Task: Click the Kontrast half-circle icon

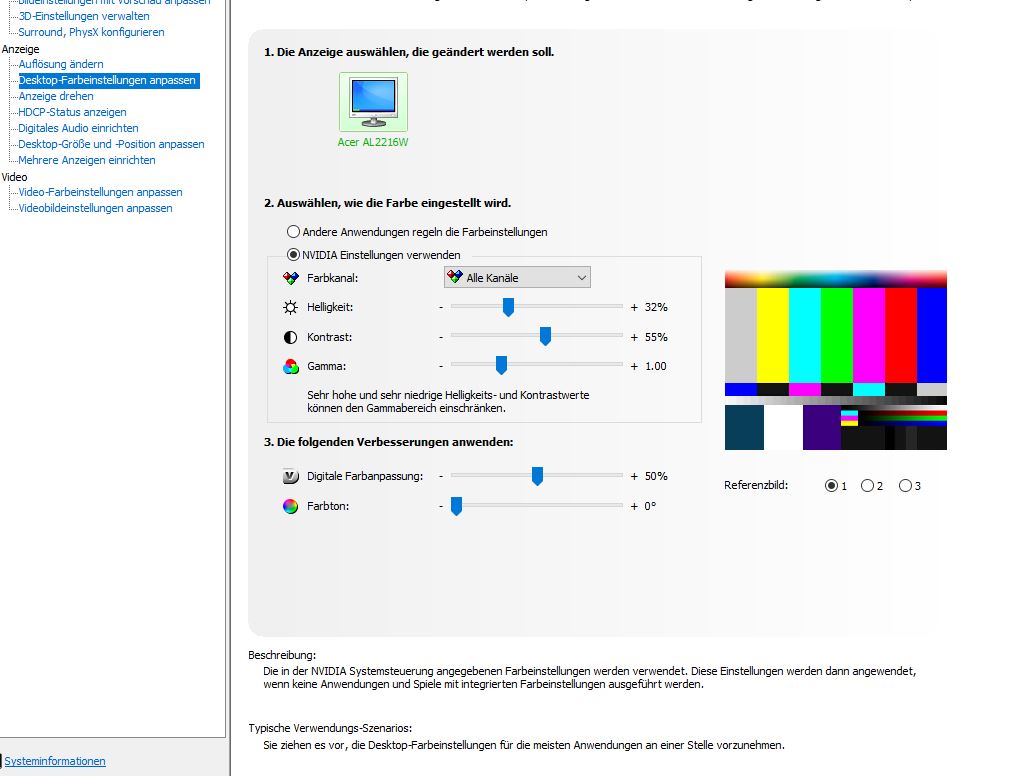Action: tap(290, 337)
